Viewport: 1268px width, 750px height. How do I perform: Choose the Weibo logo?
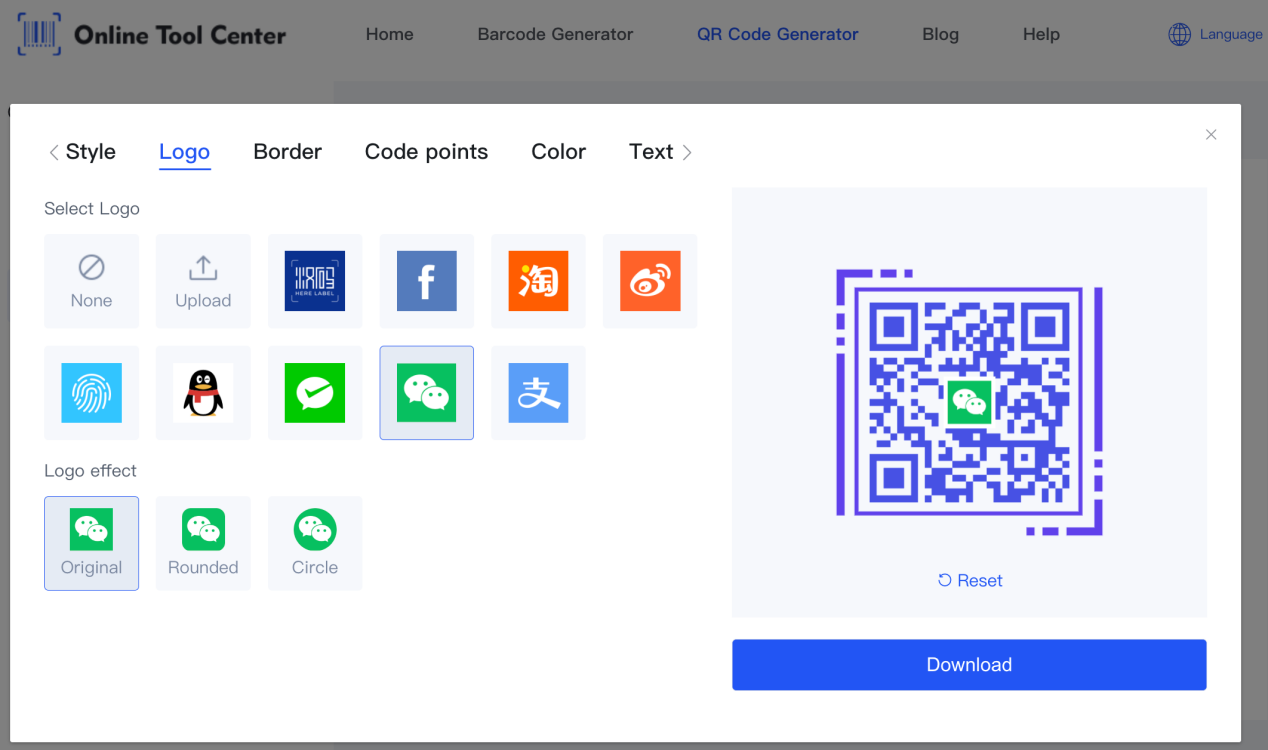click(x=650, y=281)
